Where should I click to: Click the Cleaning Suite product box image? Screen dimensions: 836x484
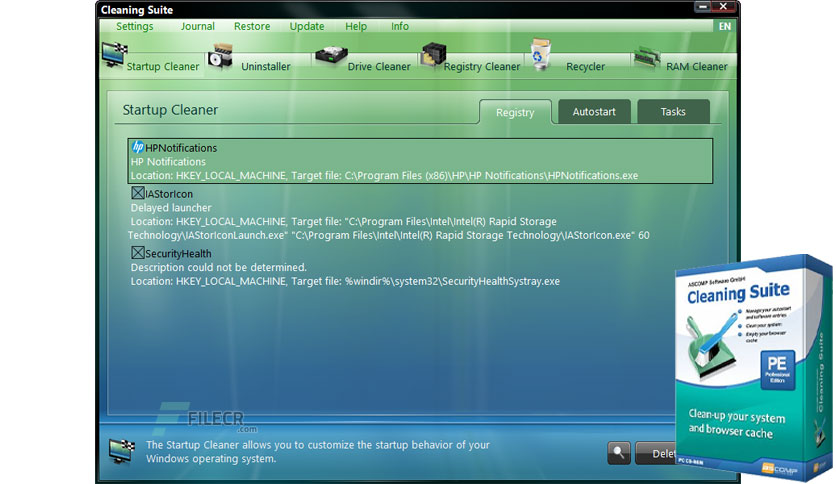tap(754, 367)
